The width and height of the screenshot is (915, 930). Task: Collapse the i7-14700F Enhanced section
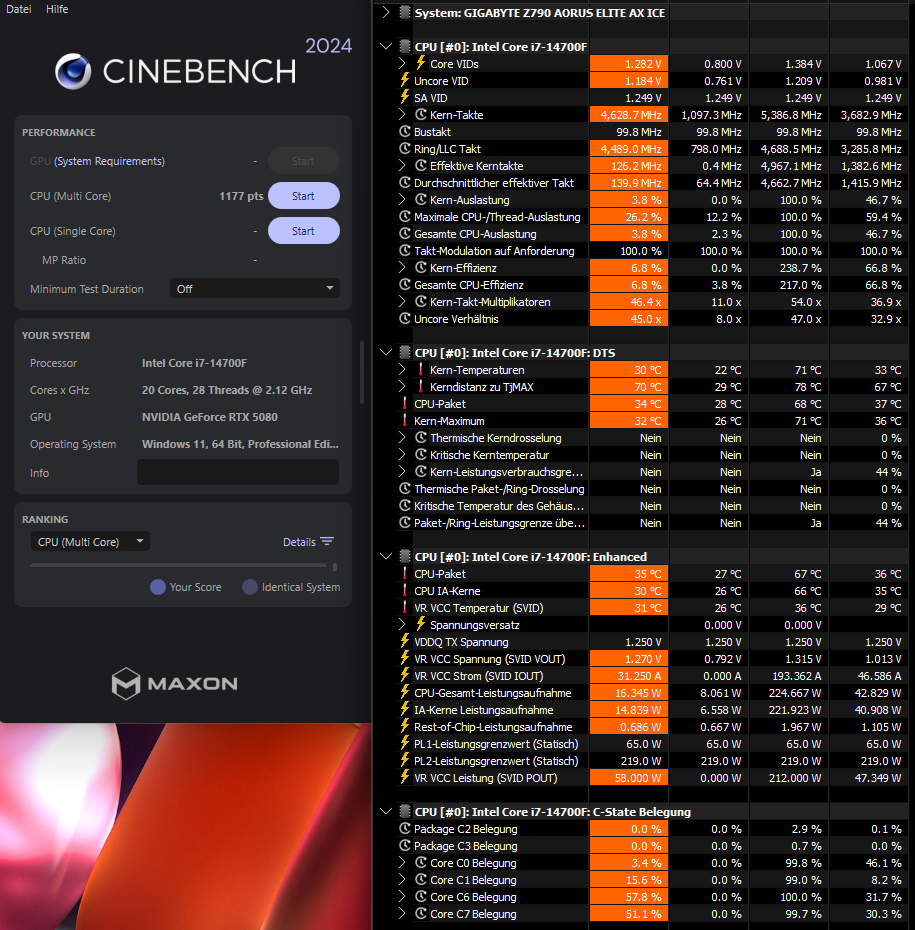click(386, 556)
